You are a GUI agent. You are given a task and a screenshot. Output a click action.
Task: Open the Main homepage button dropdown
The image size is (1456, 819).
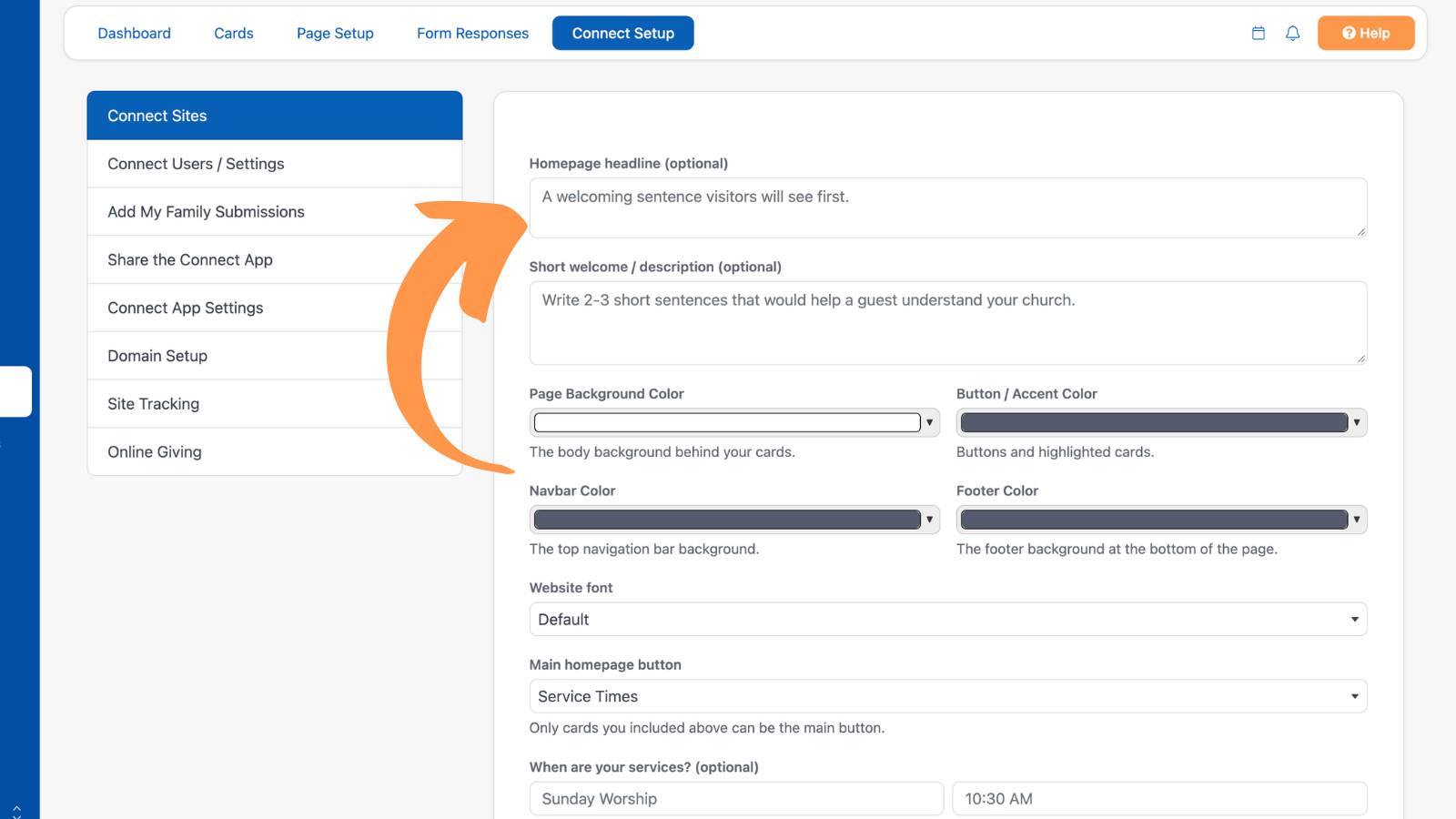948,696
